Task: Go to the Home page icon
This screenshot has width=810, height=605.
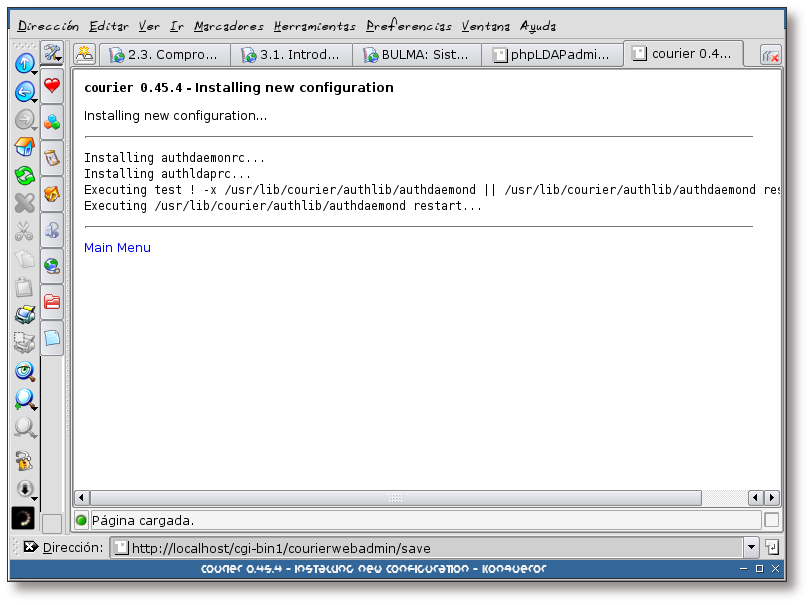Action: pyautogui.click(x=24, y=148)
